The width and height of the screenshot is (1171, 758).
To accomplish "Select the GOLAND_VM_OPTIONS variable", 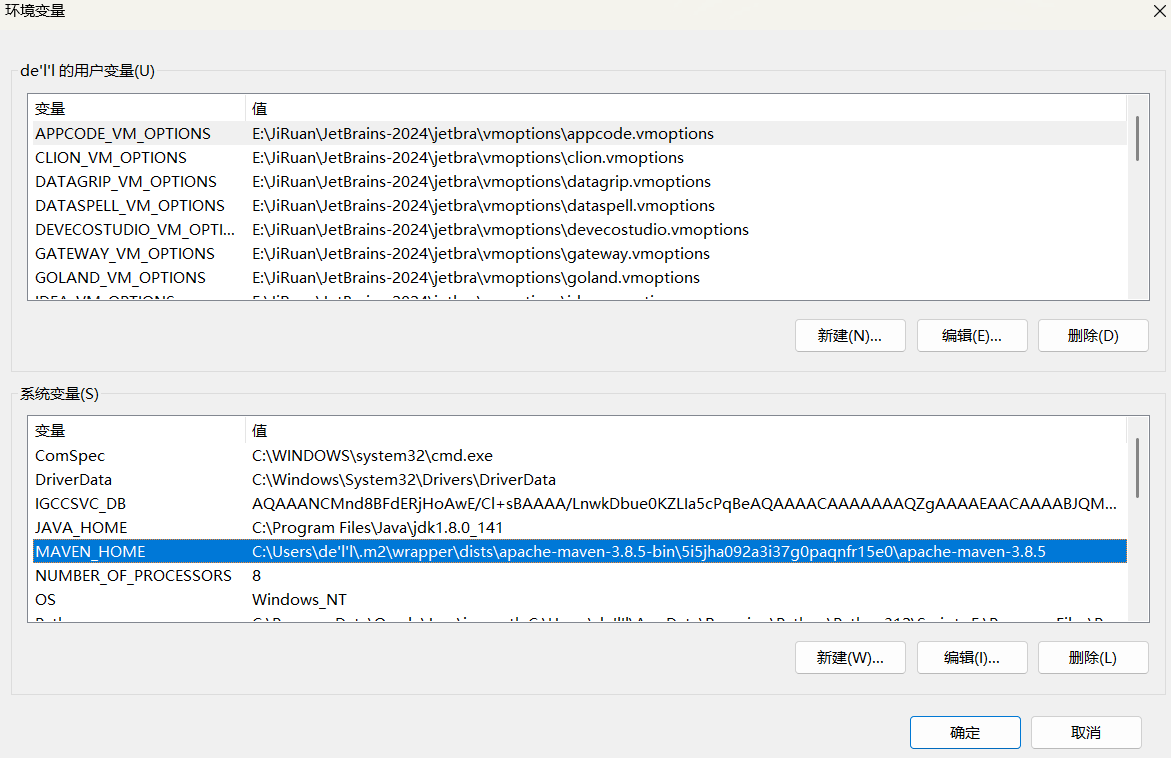I will pyautogui.click(x=120, y=277).
